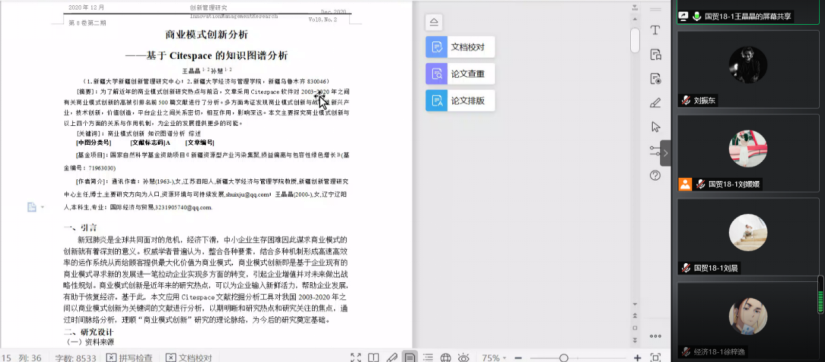The image size is (826, 362).
Task: Click the next page double arrow at the scrollbar bottom
Action: [635, 339]
